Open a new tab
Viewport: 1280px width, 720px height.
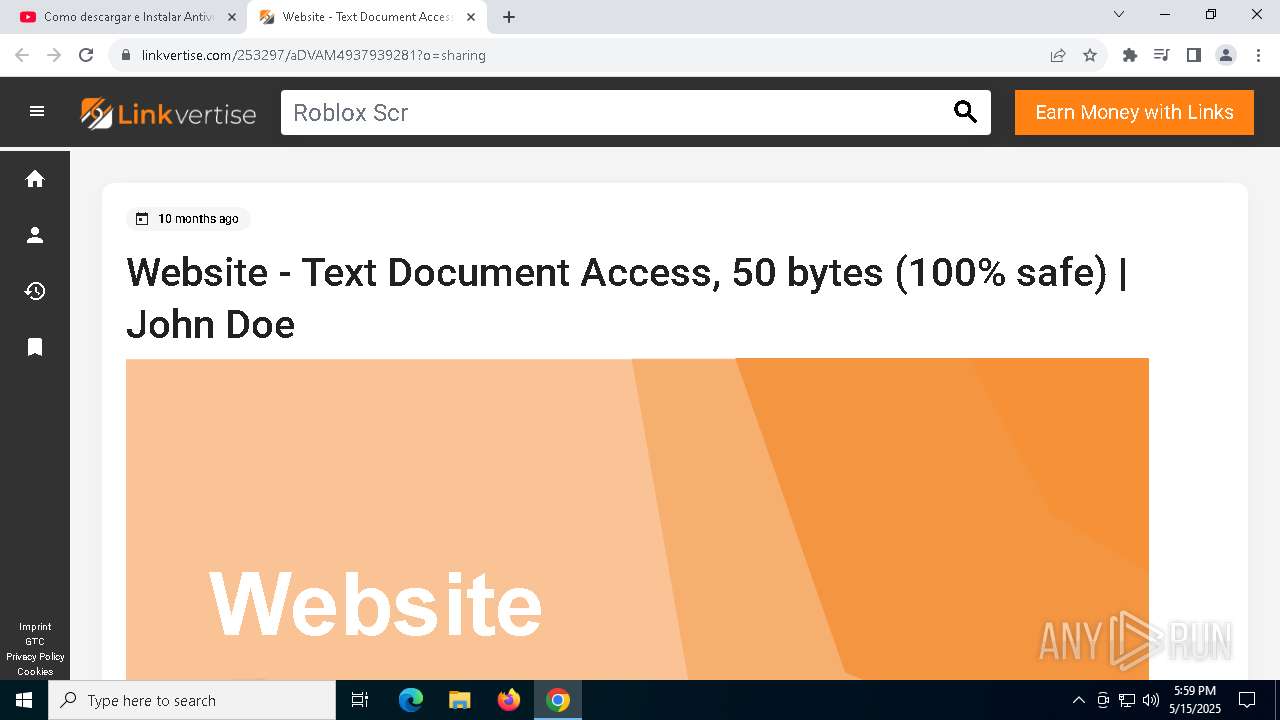pos(509,17)
